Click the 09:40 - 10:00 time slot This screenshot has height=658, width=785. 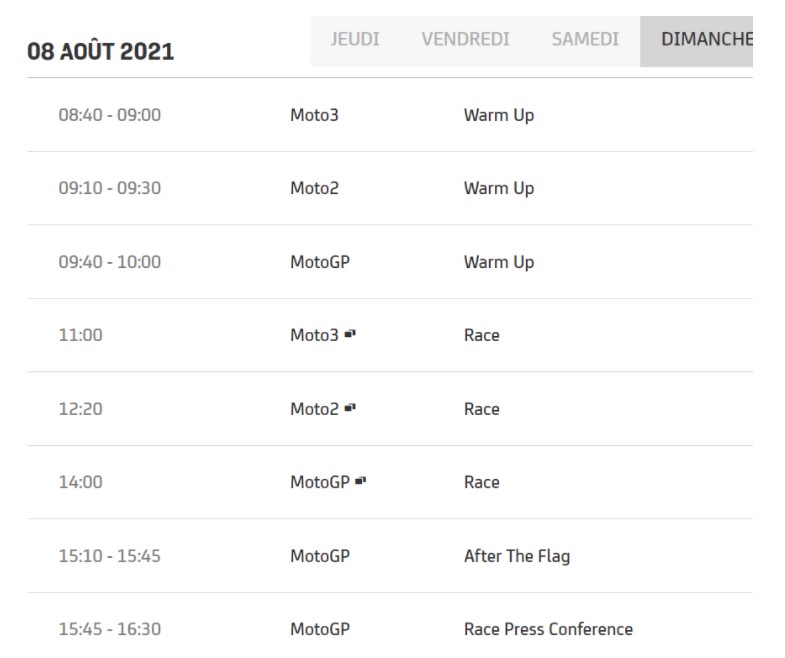pyautogui.click(x=110, y=262)
